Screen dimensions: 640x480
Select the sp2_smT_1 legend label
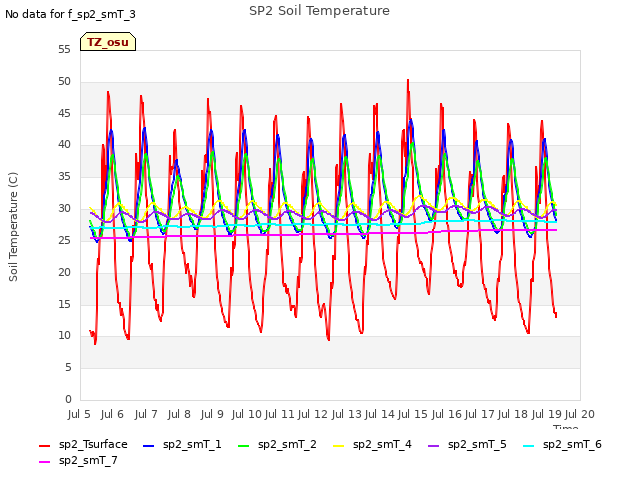click(192, 444)
